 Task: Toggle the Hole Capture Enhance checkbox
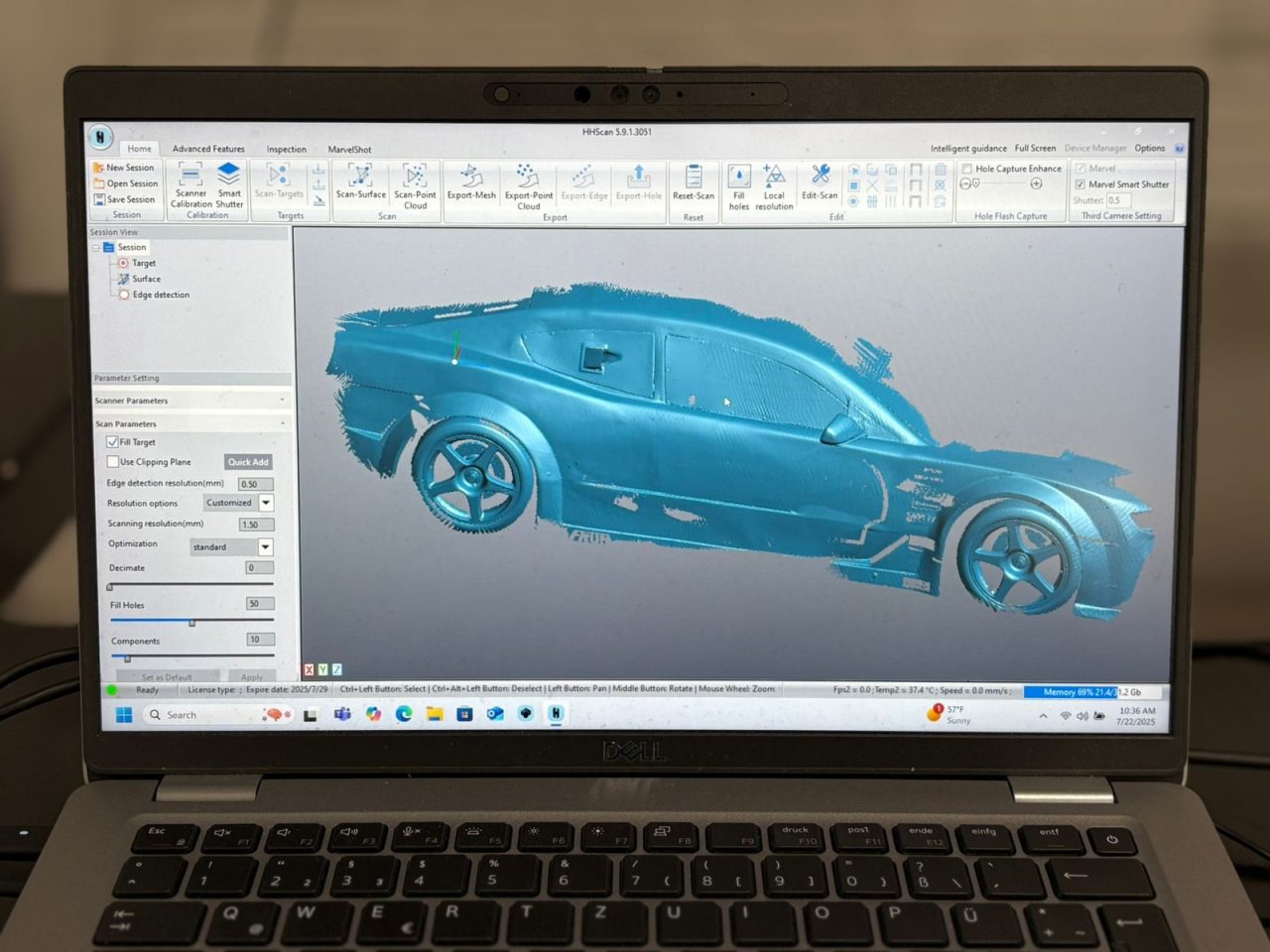tap(966, 169)
